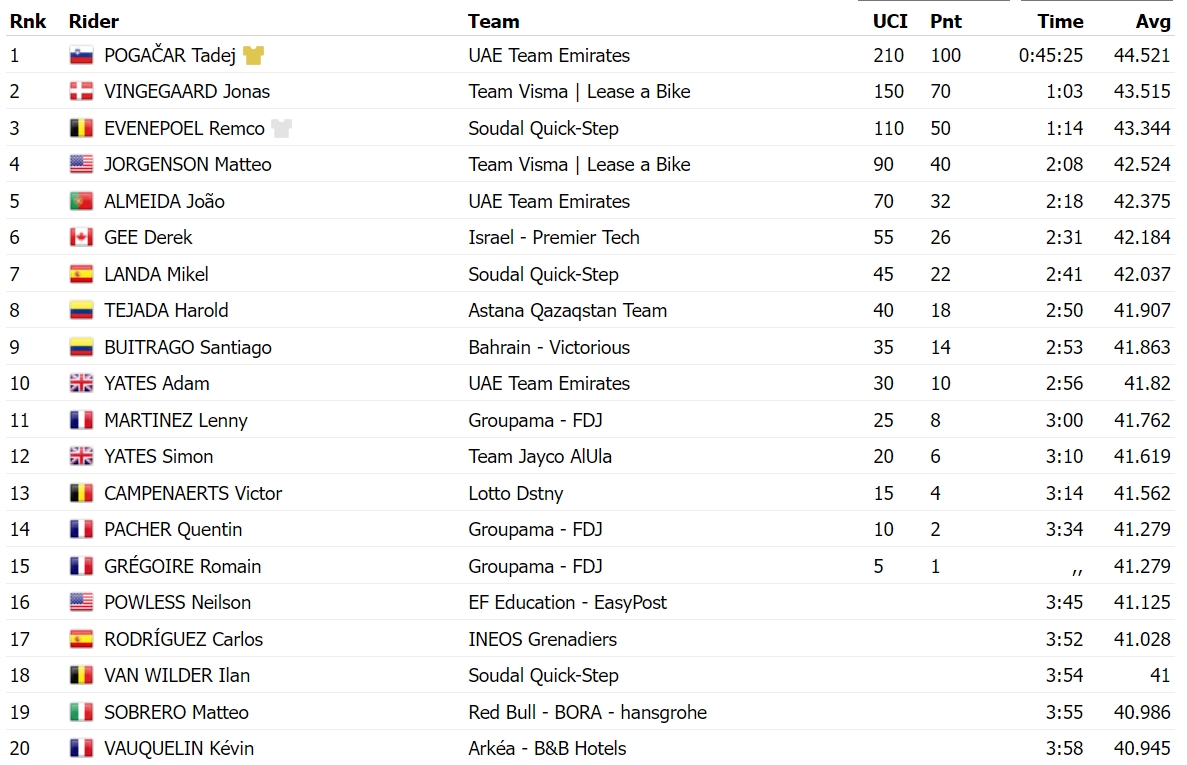Open the Soudal Quick-Step team link for Evenepoel

pyautogui.click(x=544, y=129)
